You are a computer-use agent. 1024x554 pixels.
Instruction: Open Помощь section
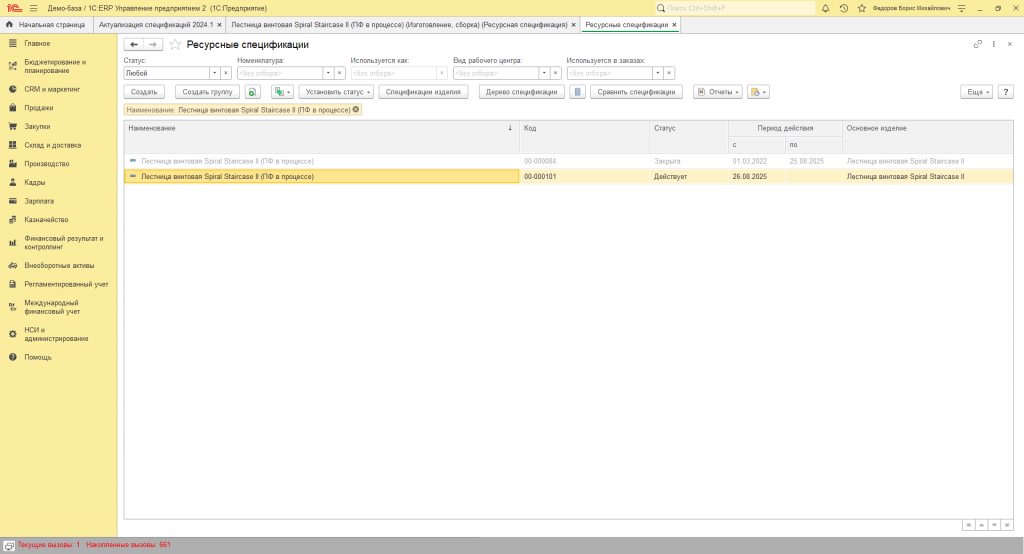tap(38, 357)
